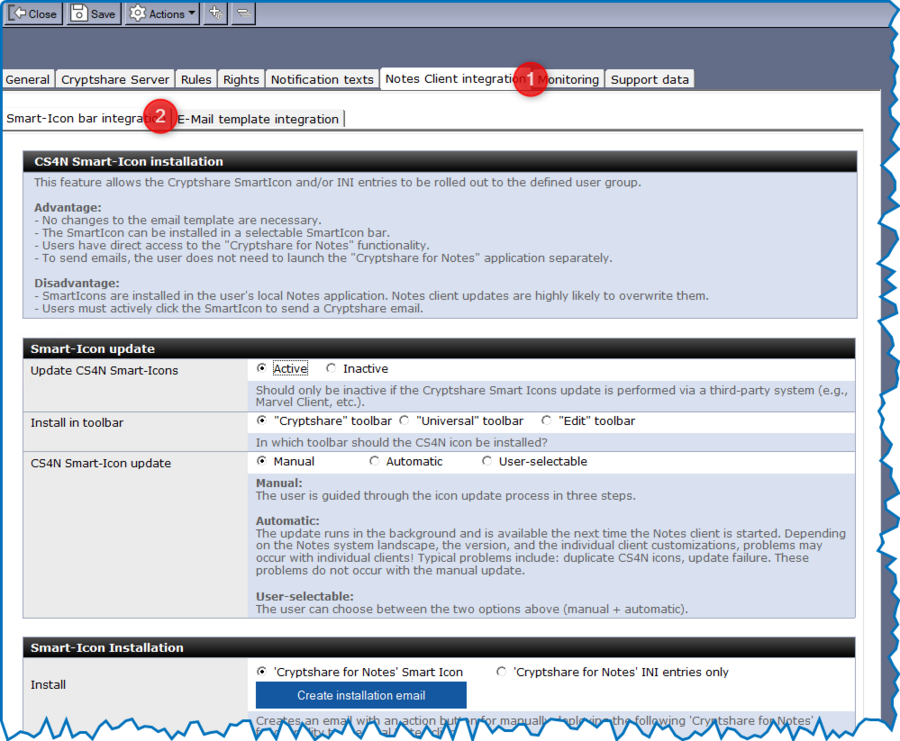Click the collapse sections icon
The height and width of the screenshot is (741, 900).
point(243,13)
